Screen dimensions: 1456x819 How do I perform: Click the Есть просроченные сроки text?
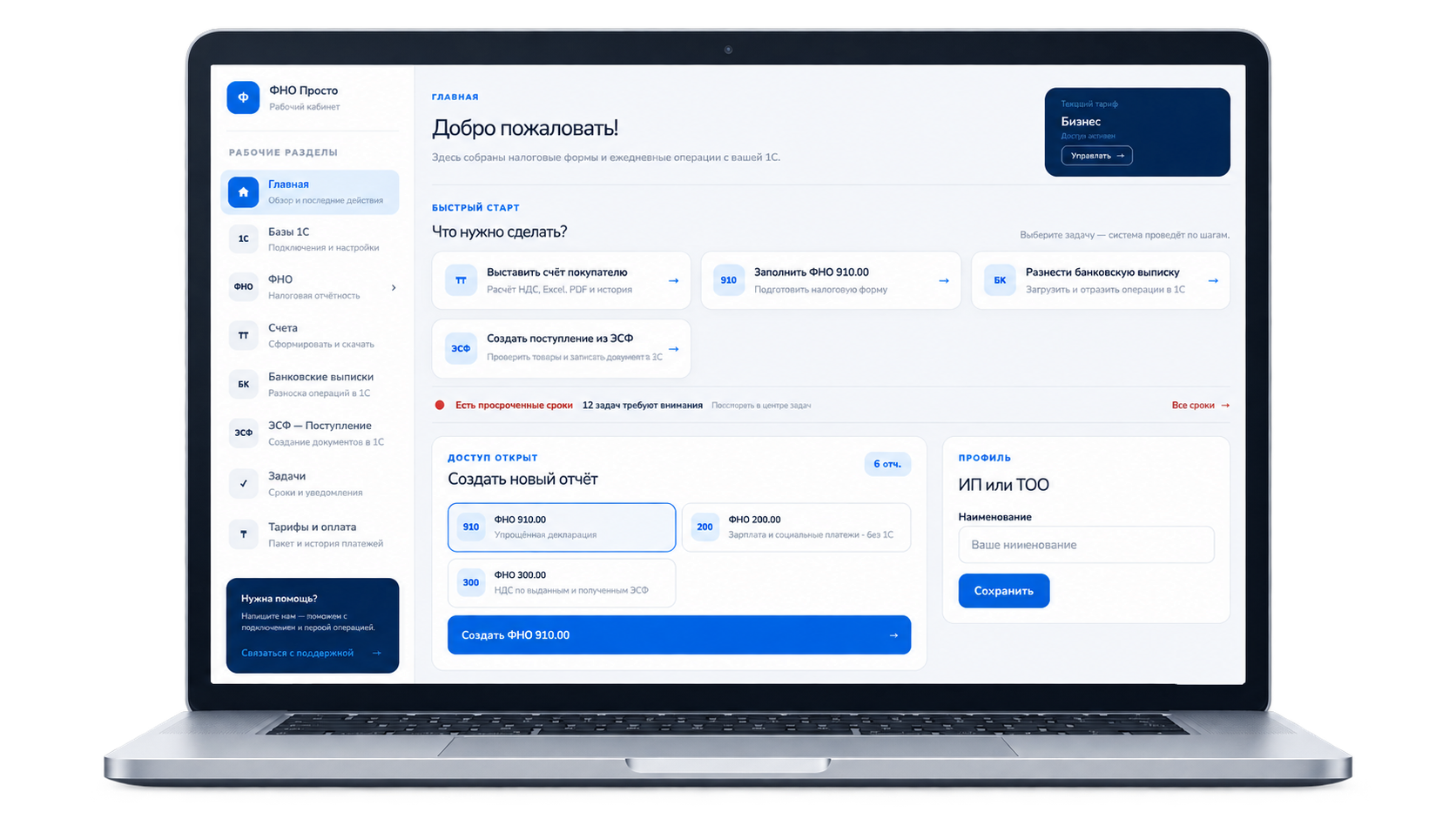tap(514, 406)
